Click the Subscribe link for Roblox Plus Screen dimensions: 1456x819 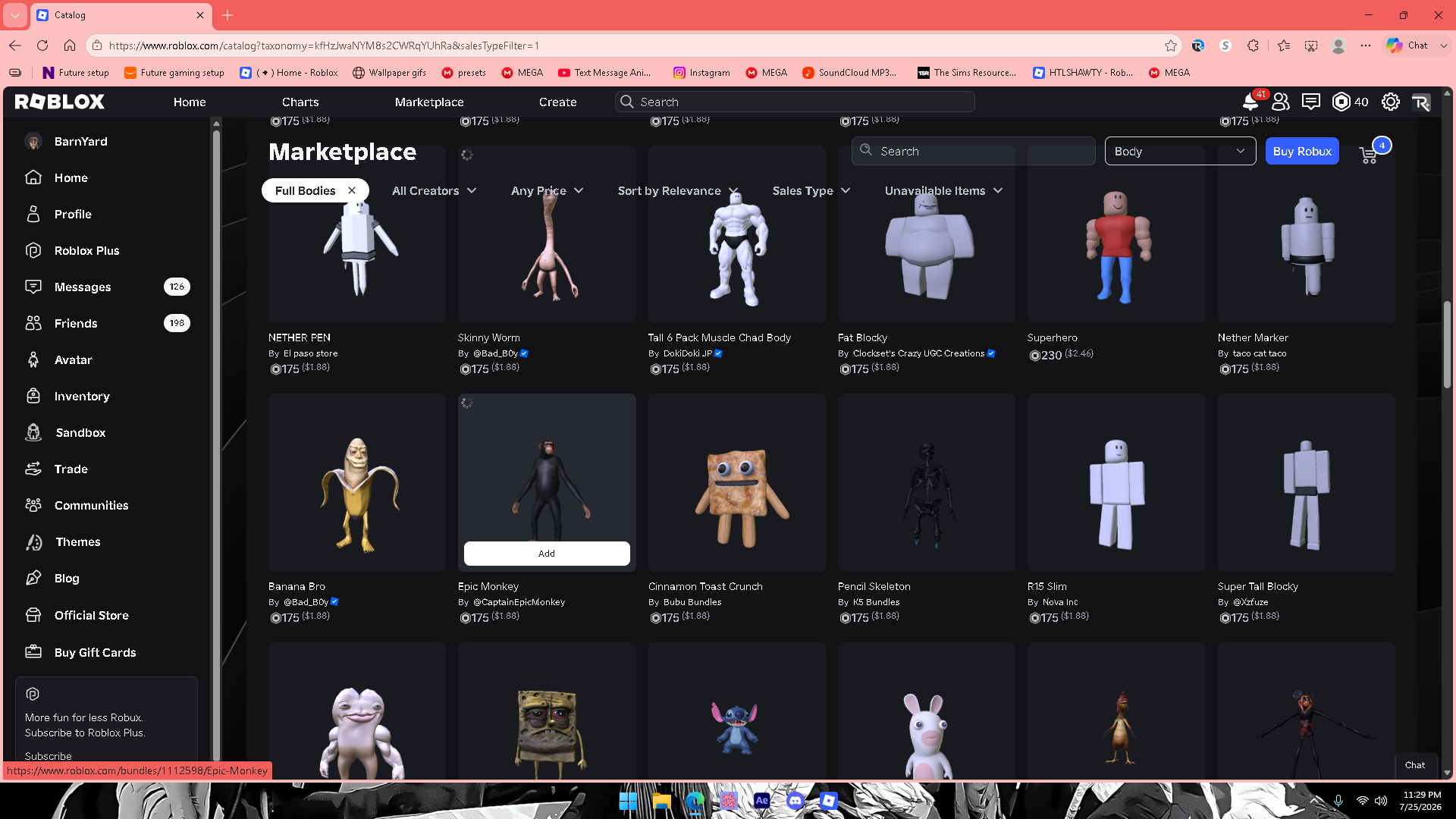[48, 756]
